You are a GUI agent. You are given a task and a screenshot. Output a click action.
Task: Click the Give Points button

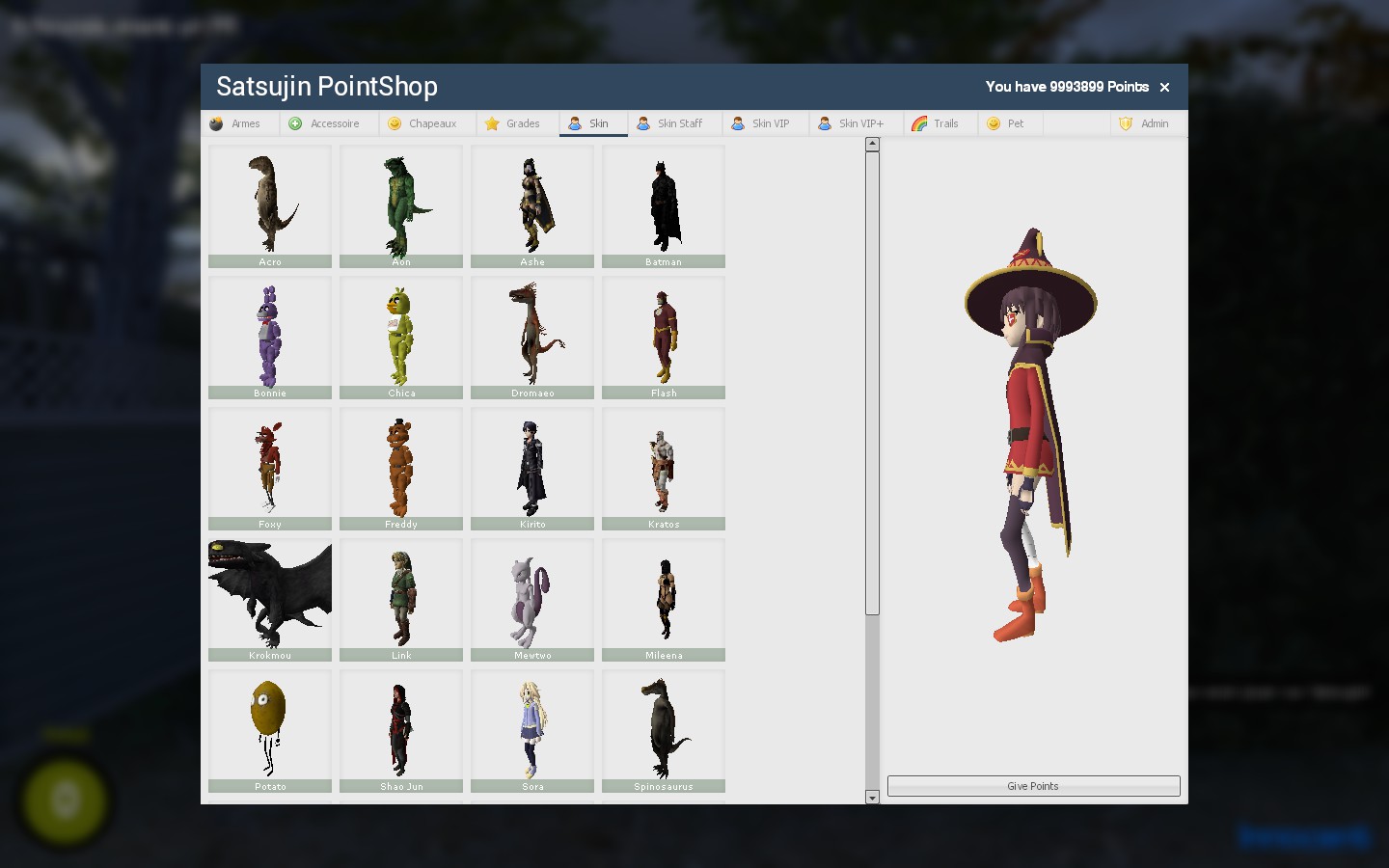1033,786
